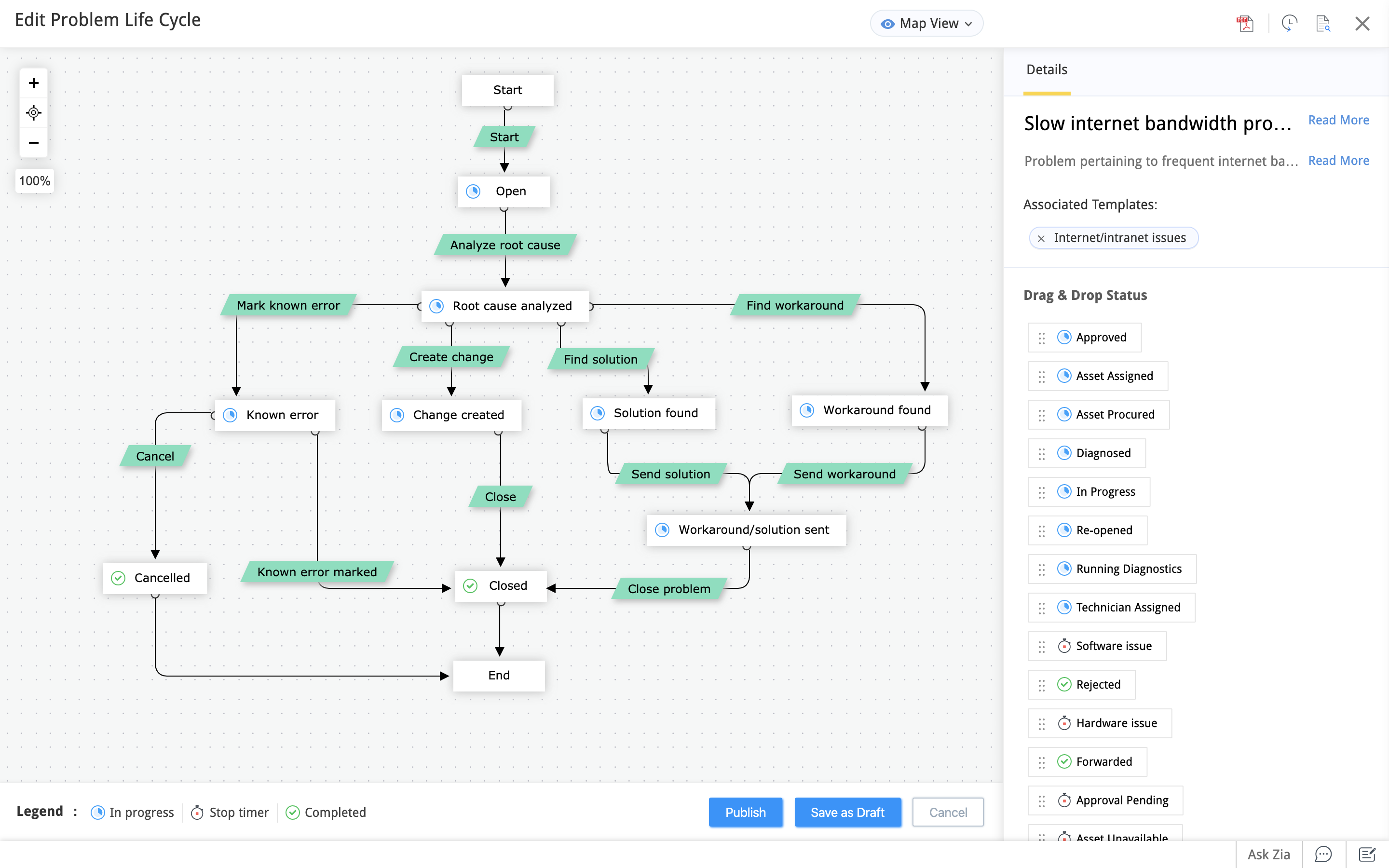
Task: Click the 100% zoom level indicator
Action: (34, 181)
